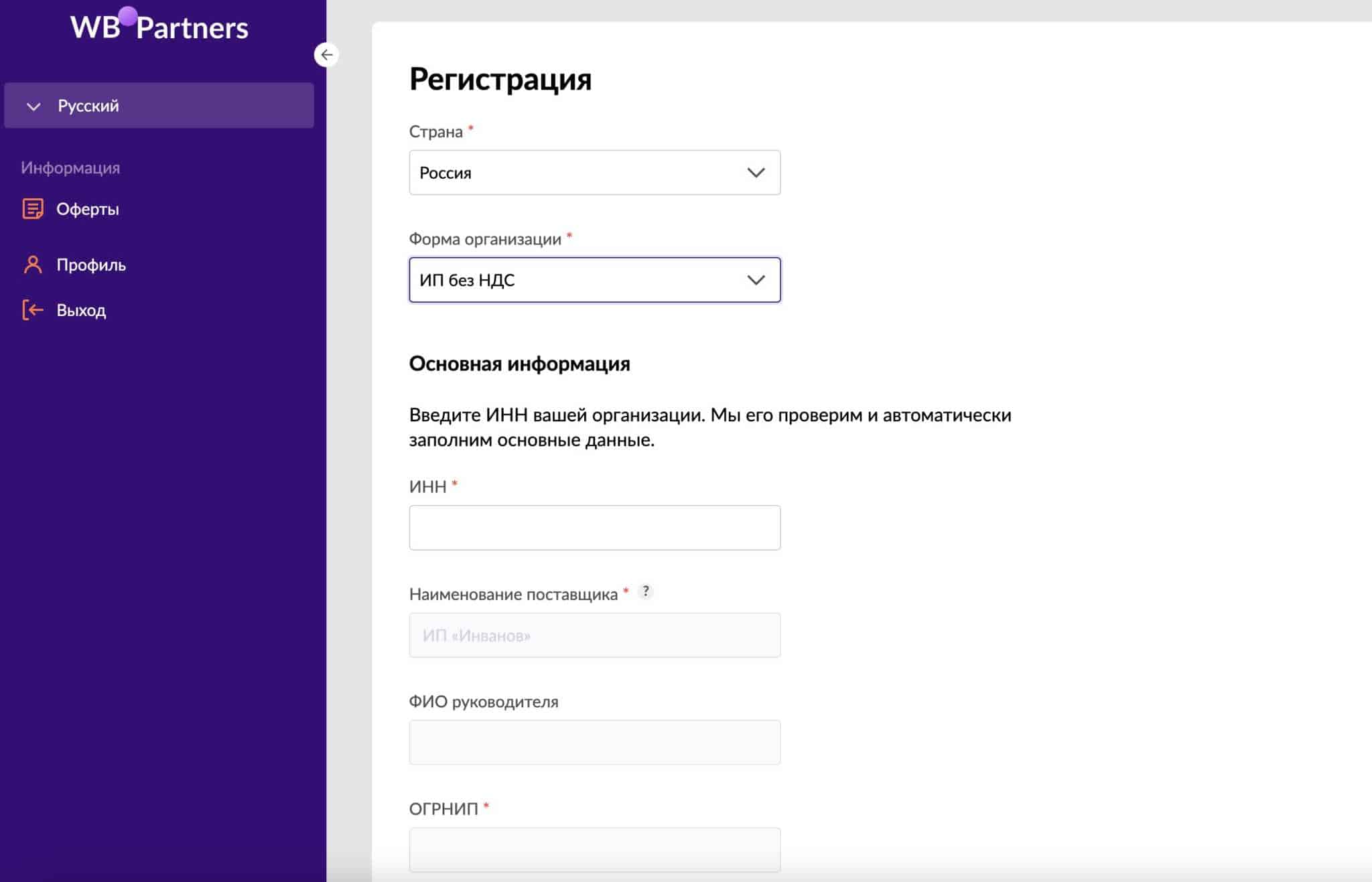Click the ИНН field label
The width and height of the screenshot is (1372, 882).
point(428,487)
